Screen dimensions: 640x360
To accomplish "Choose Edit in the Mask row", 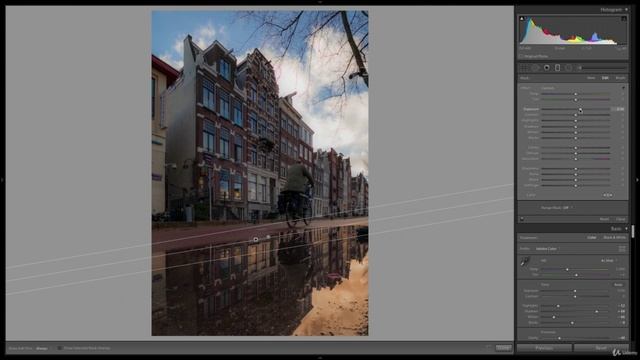I will tap(605, 78).
